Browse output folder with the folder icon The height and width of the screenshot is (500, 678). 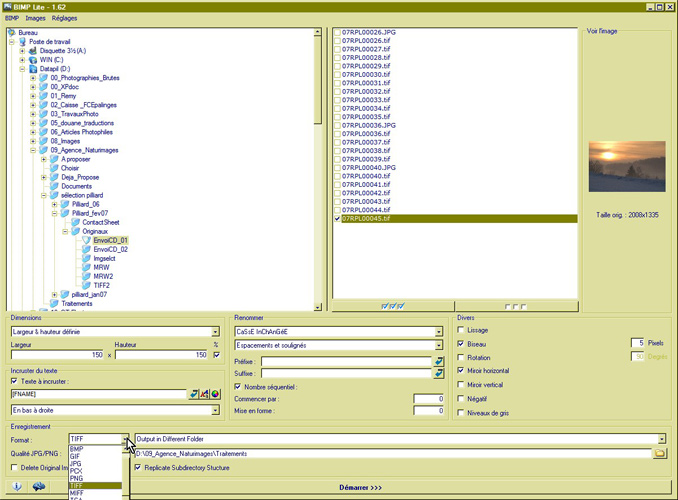[x=659, y=453]
